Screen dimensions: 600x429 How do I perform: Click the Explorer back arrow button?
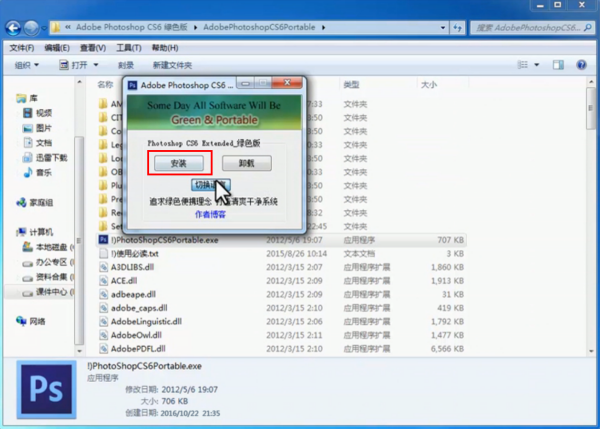13,28
